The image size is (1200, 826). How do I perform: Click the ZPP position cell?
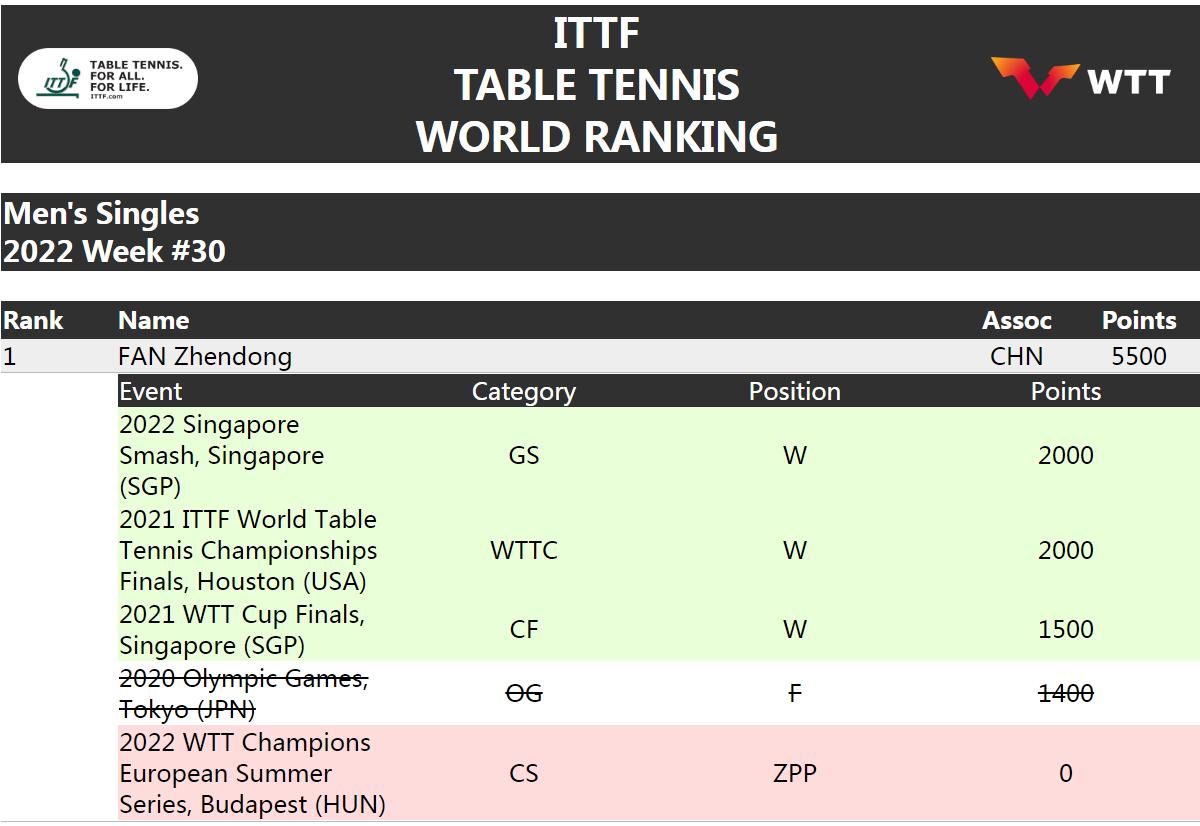[x=794, y=773]
